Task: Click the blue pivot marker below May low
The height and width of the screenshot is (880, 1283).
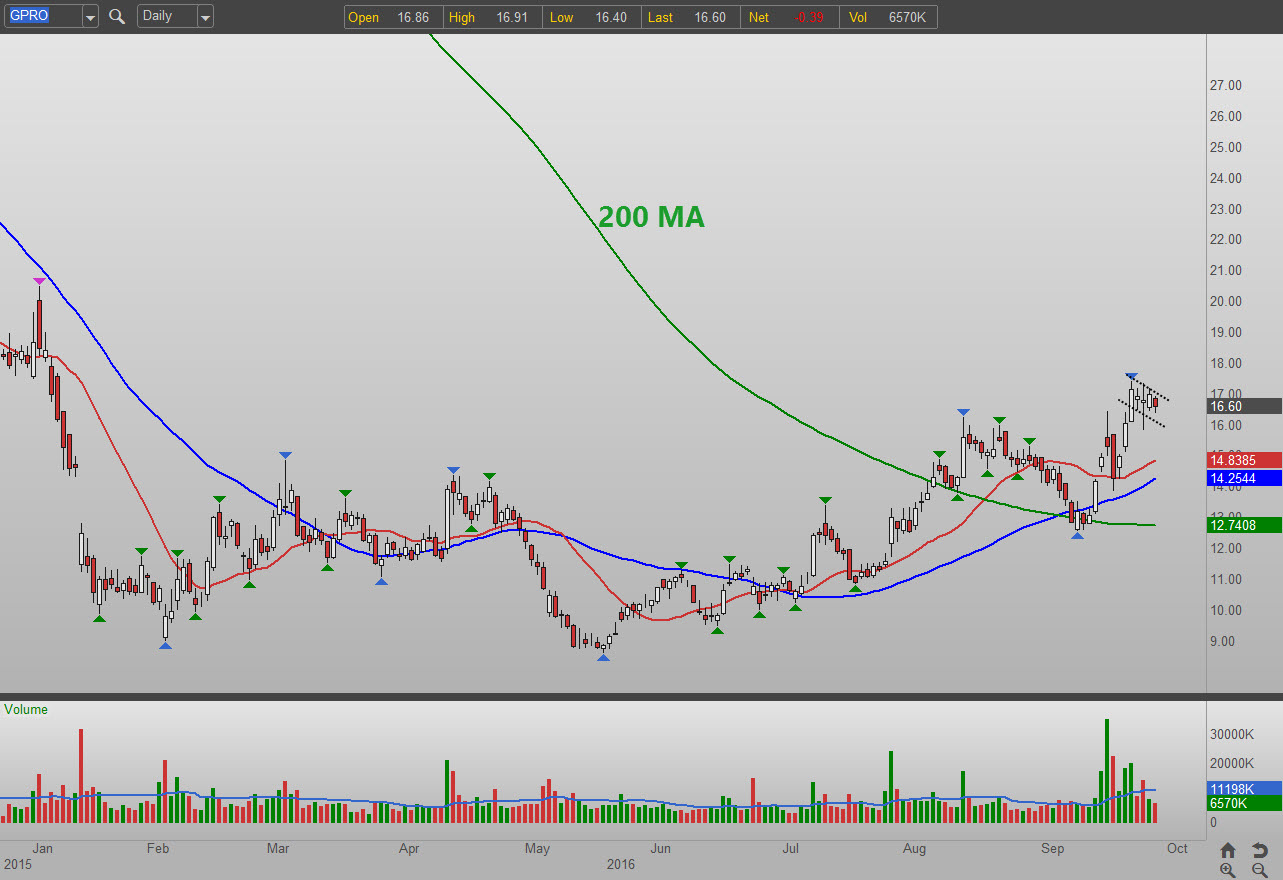Action: click(x=602, y=658)
